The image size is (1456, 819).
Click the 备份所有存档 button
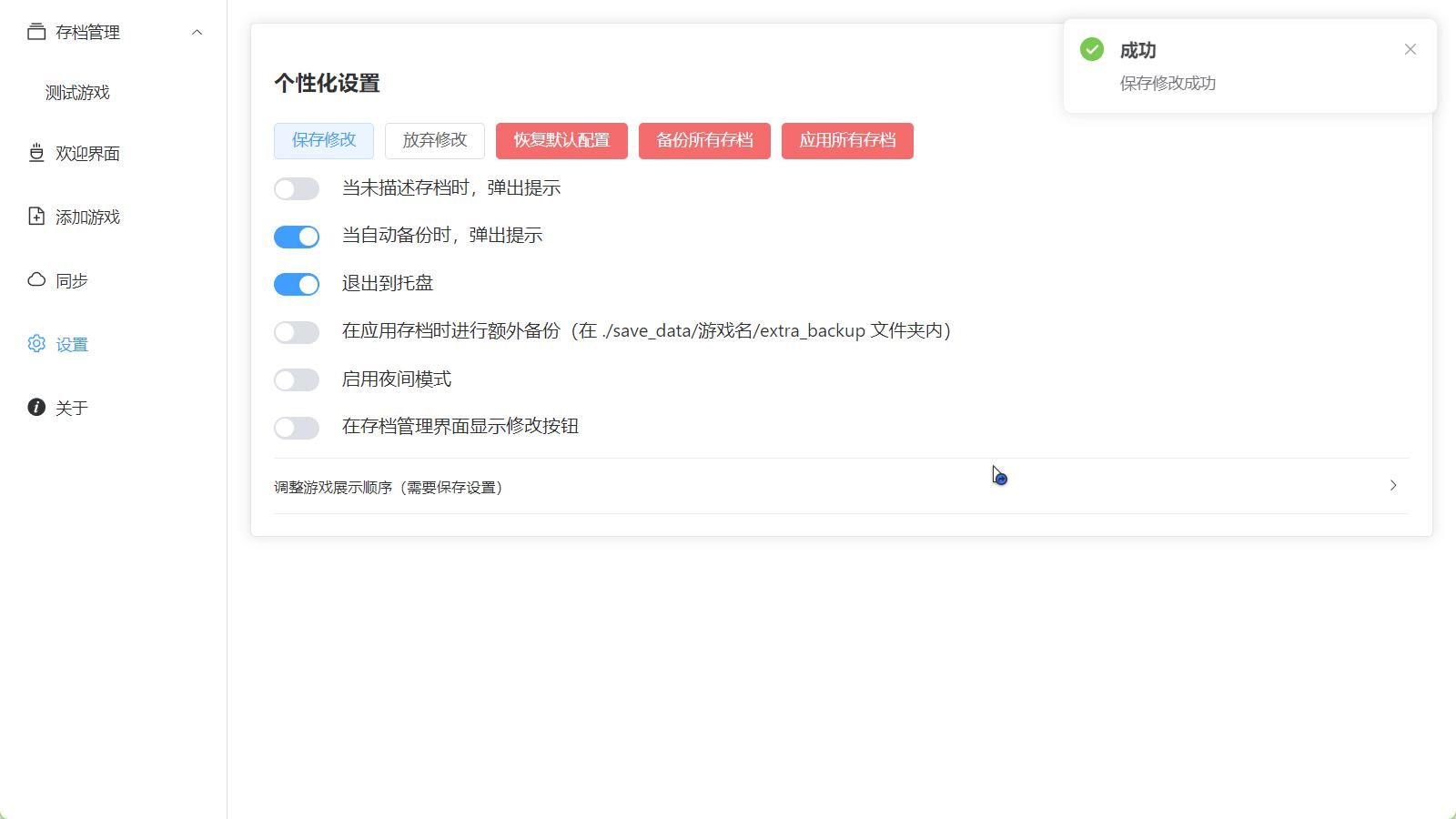pos(704,140)
